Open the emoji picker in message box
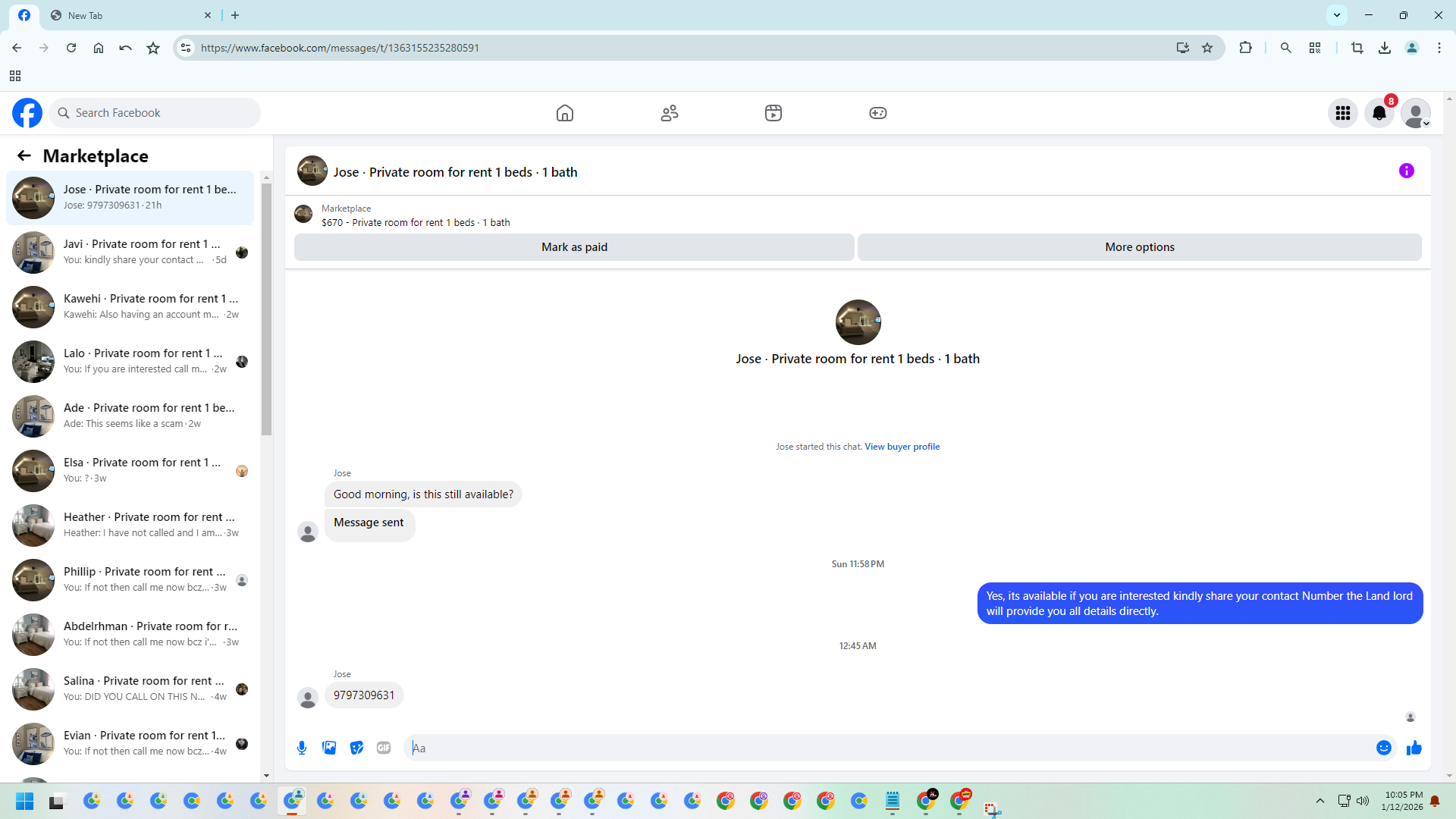Viewport: 1456px width, 819px height. coord(1383,748)
